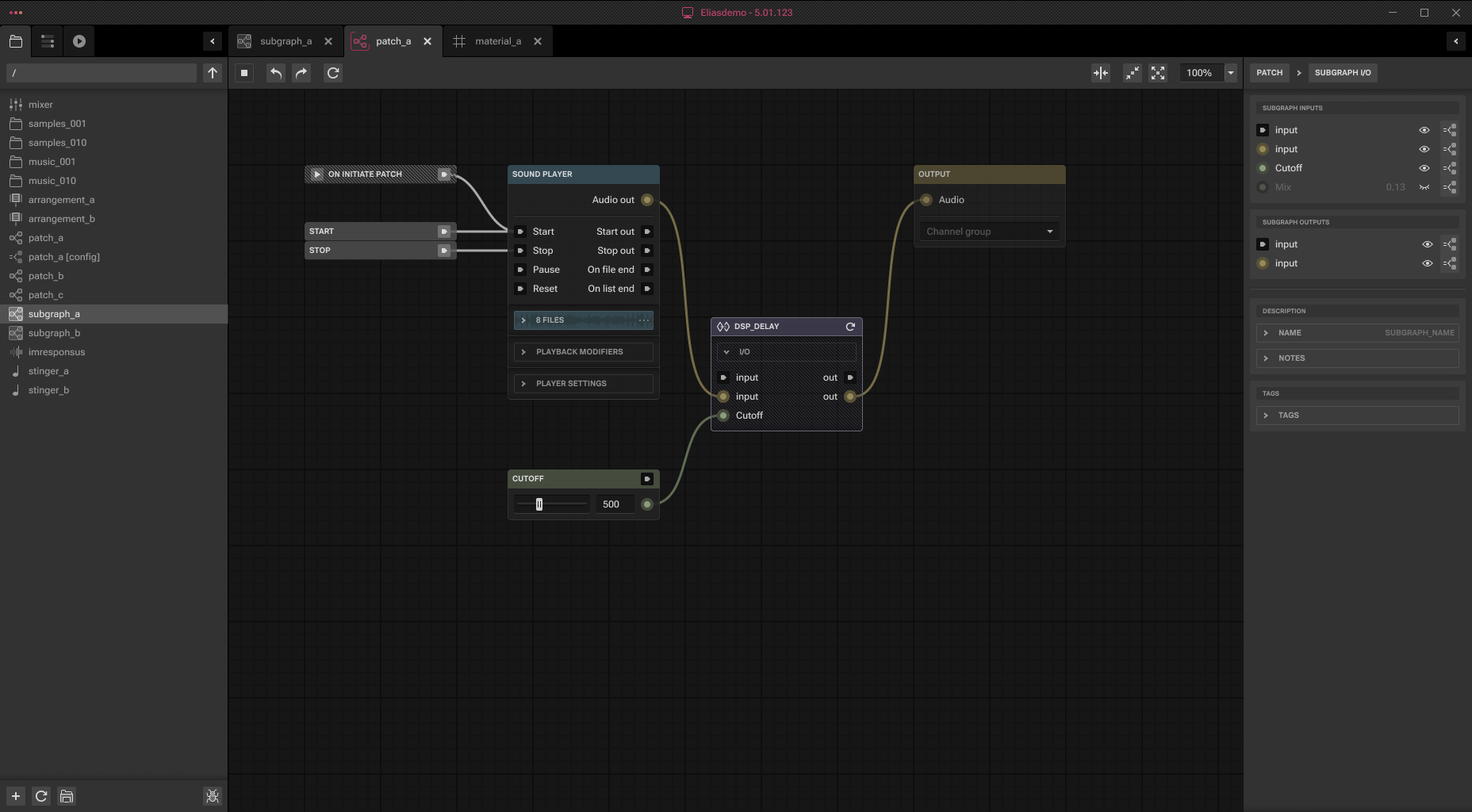Viewport: 1472px width, 812px height.
Task: Click connect icon for Mix subgraph input
Action: (x=1450, y=187)
